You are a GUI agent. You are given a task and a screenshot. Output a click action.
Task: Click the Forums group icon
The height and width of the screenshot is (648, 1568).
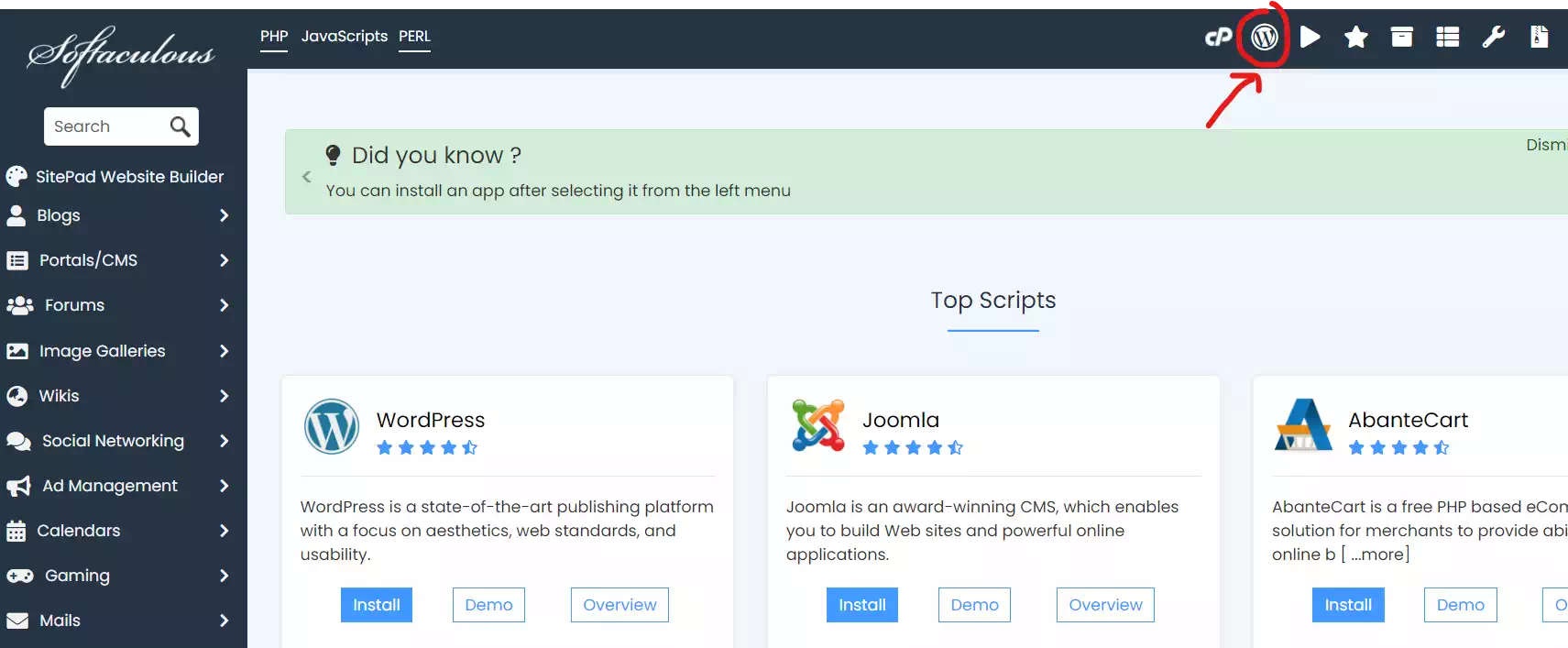[x=19, y=305]
